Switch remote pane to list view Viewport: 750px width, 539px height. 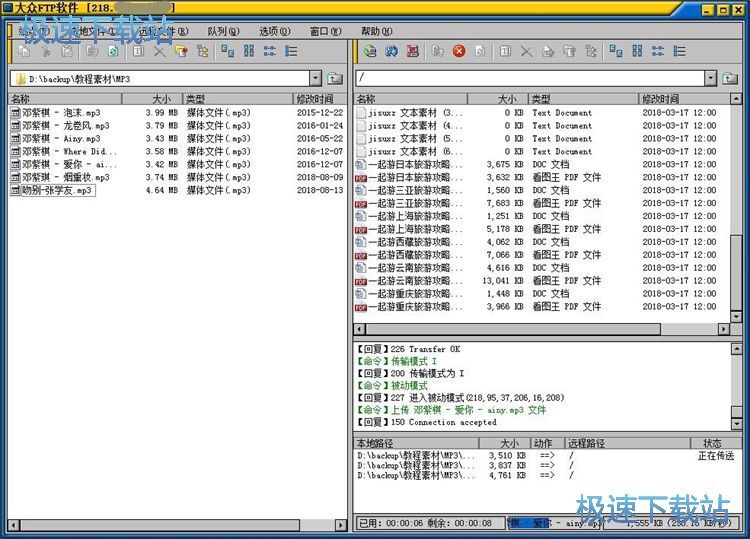(x=658, y=51)
